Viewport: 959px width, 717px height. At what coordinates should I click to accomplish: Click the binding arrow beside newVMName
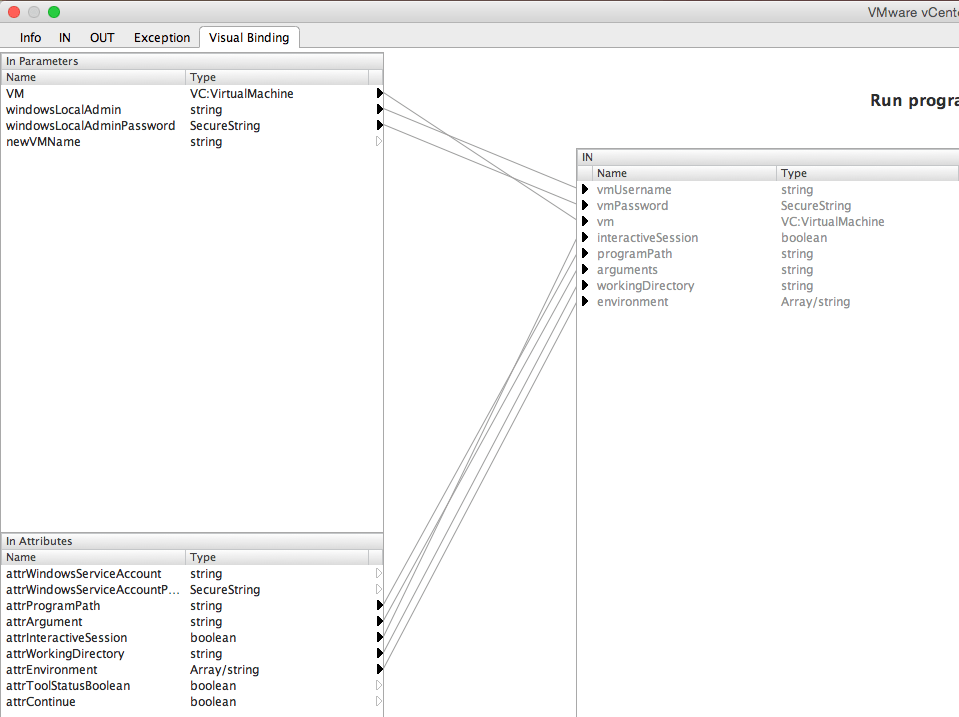click(379, 141)
